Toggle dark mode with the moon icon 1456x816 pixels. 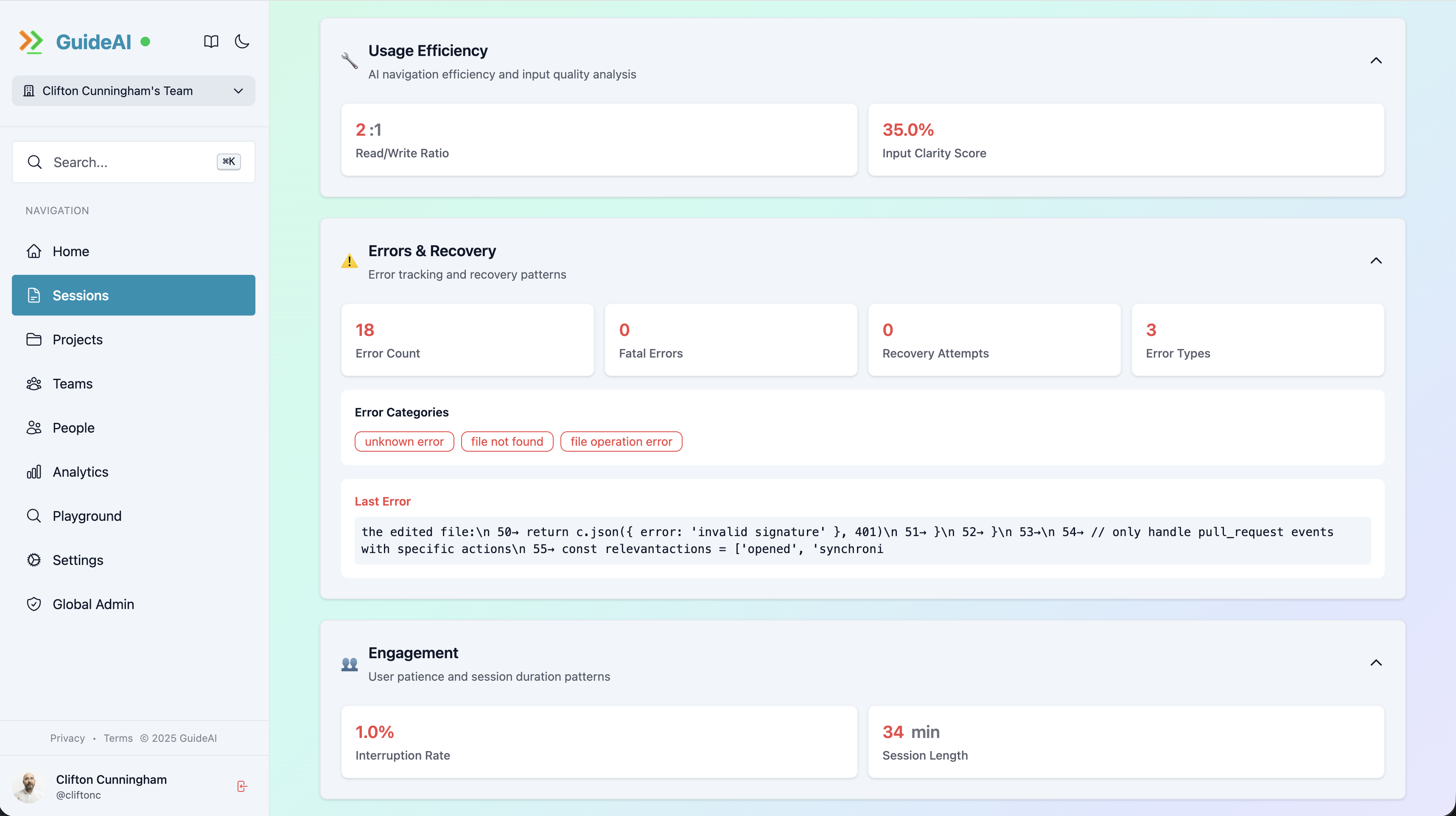pyautogui.click(x=242, y=41)
